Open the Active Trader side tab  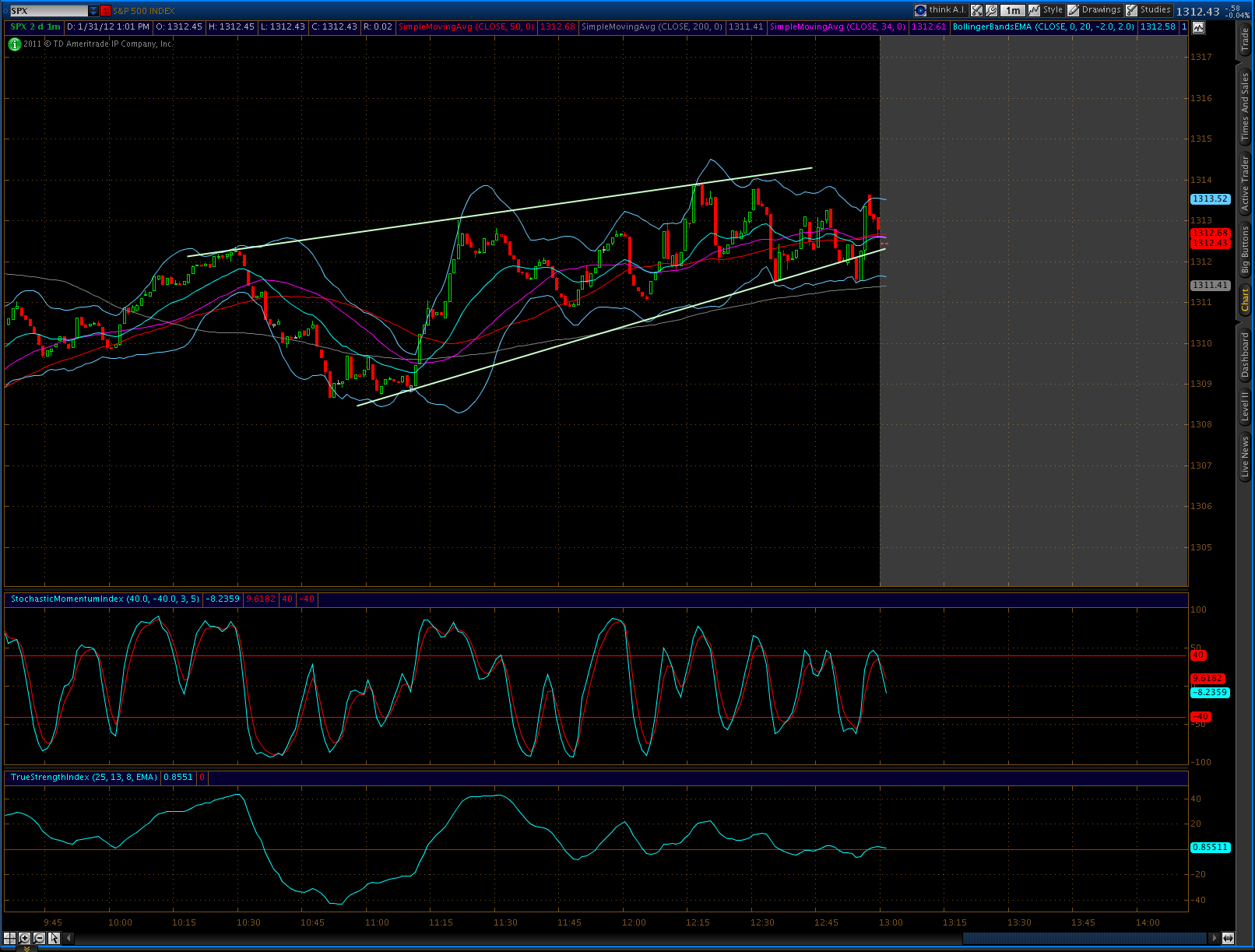click(x=1244, y=183)
